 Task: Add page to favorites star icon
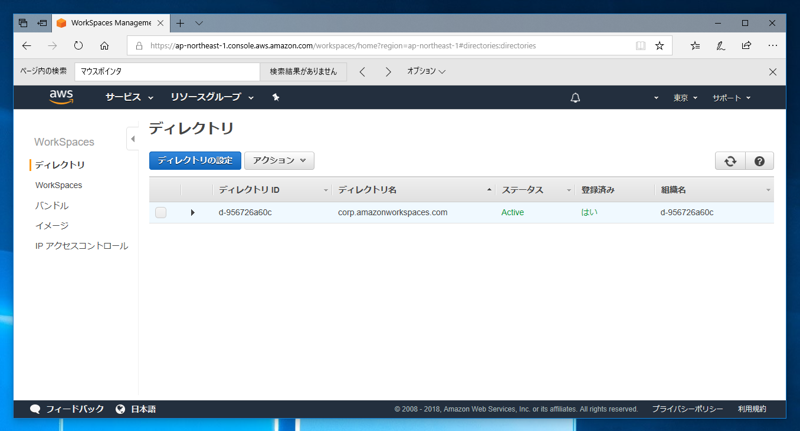click(x=659, y=46)
